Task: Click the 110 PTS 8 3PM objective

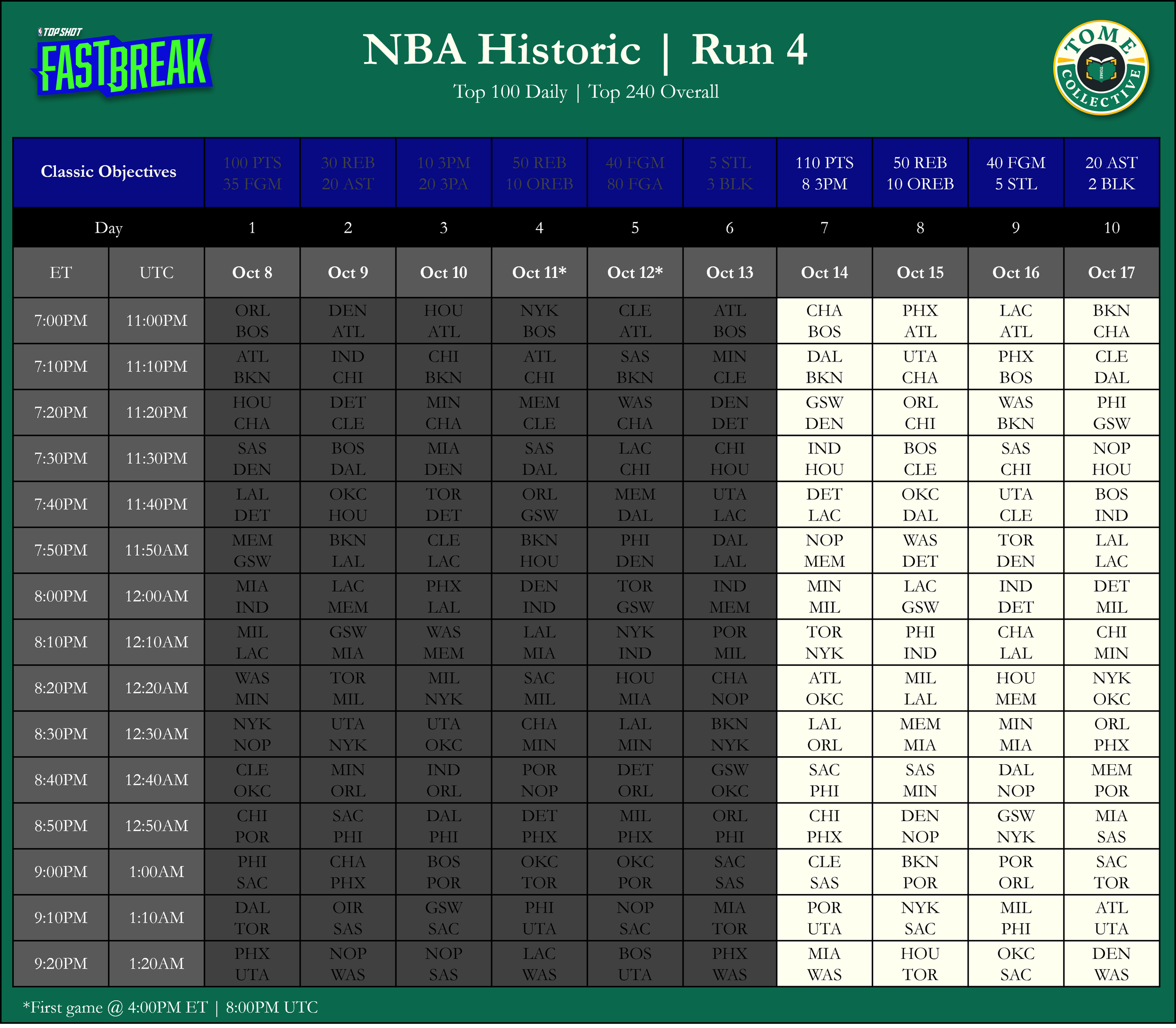Action: tap(824, 173)
